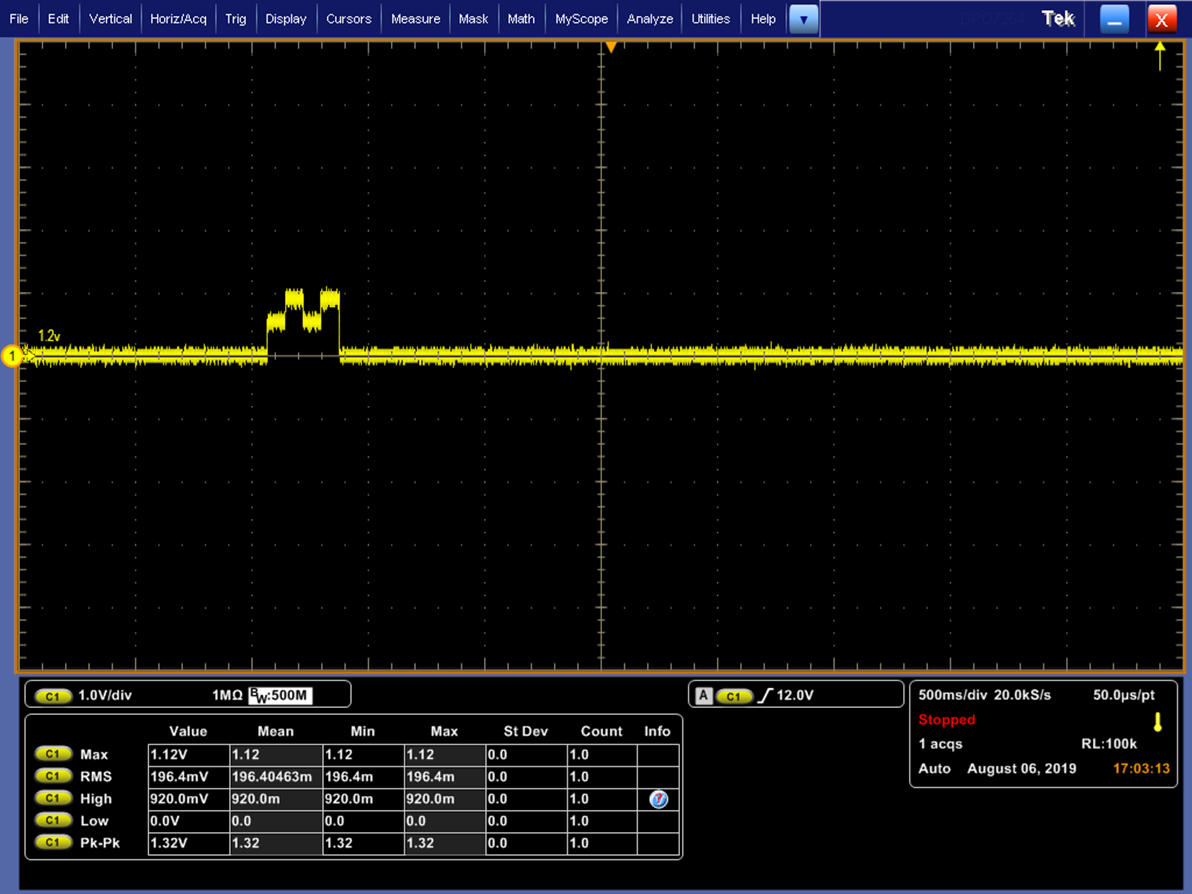Click the A trigger indicator badge

pyautogui.click(x=704, y=695)
